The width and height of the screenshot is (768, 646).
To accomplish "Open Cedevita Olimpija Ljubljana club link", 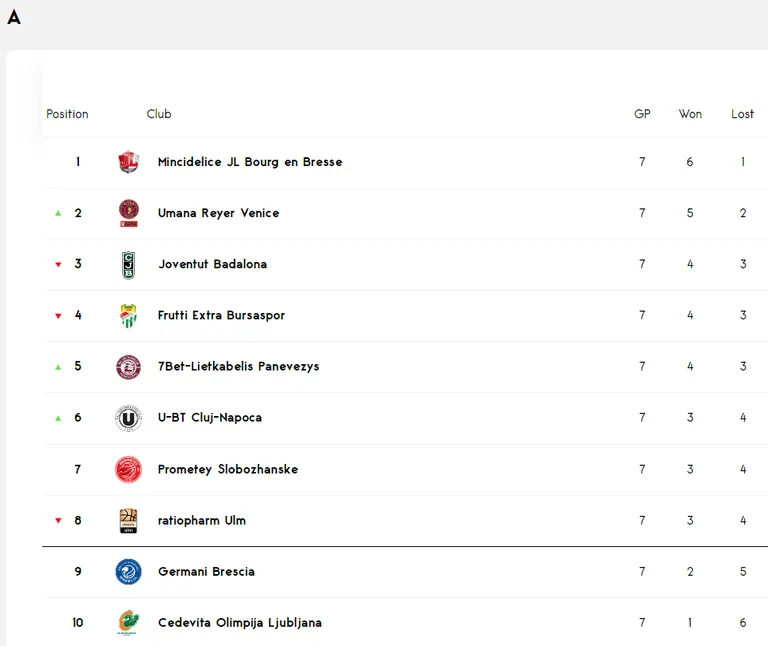I will point(240,622).
